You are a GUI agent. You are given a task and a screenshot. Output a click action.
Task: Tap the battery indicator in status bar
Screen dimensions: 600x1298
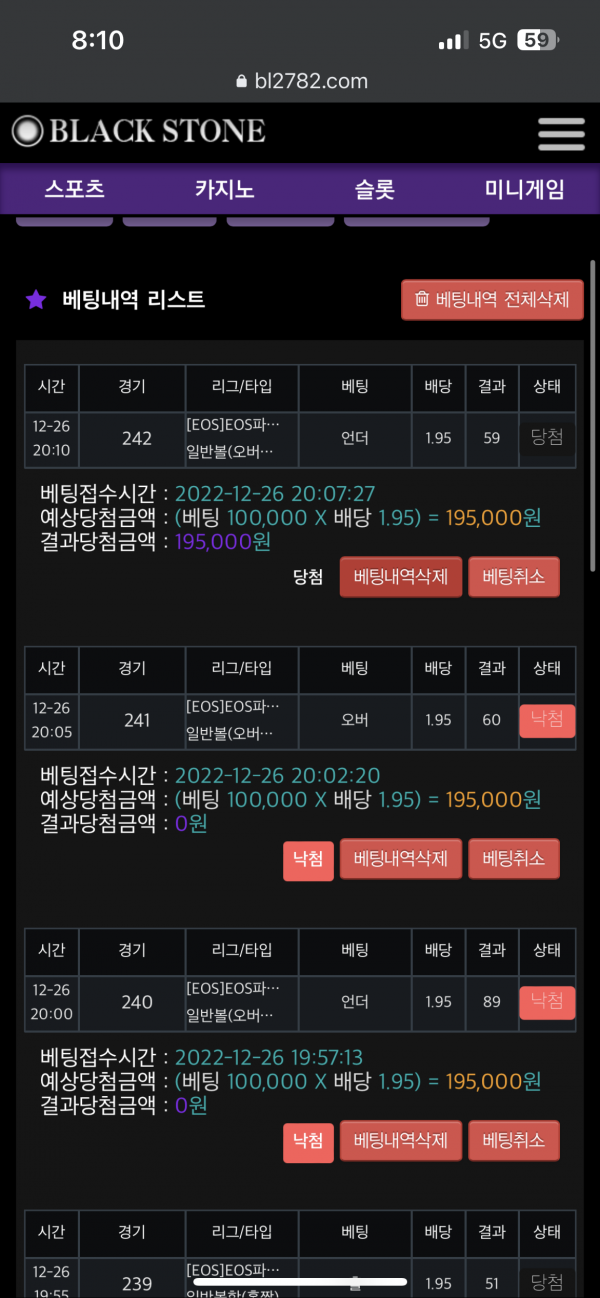pos(539,41)
